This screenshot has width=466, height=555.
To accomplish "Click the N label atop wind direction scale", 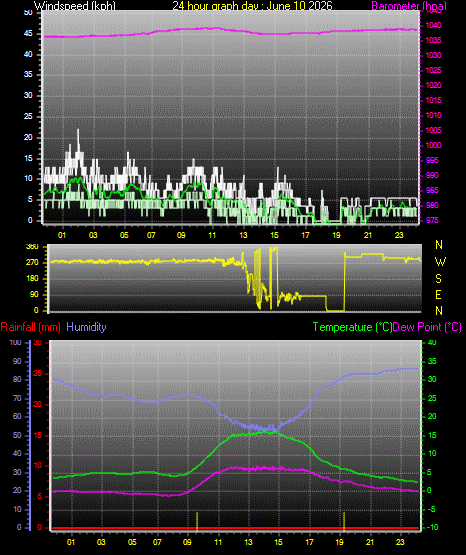I will 439,245.
